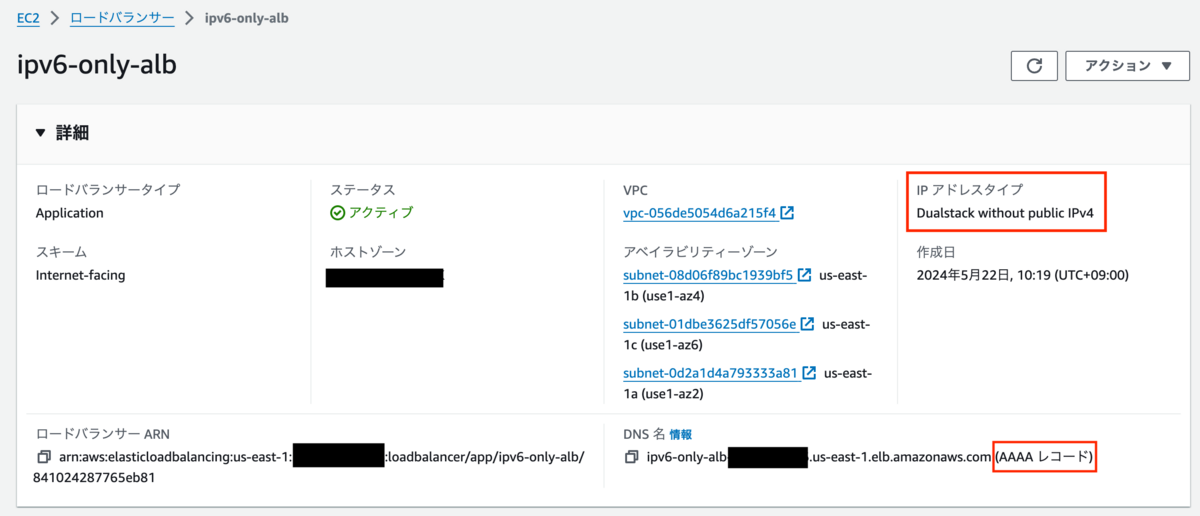
Task: Click the refresh icon button
Action: (1035, 66)
